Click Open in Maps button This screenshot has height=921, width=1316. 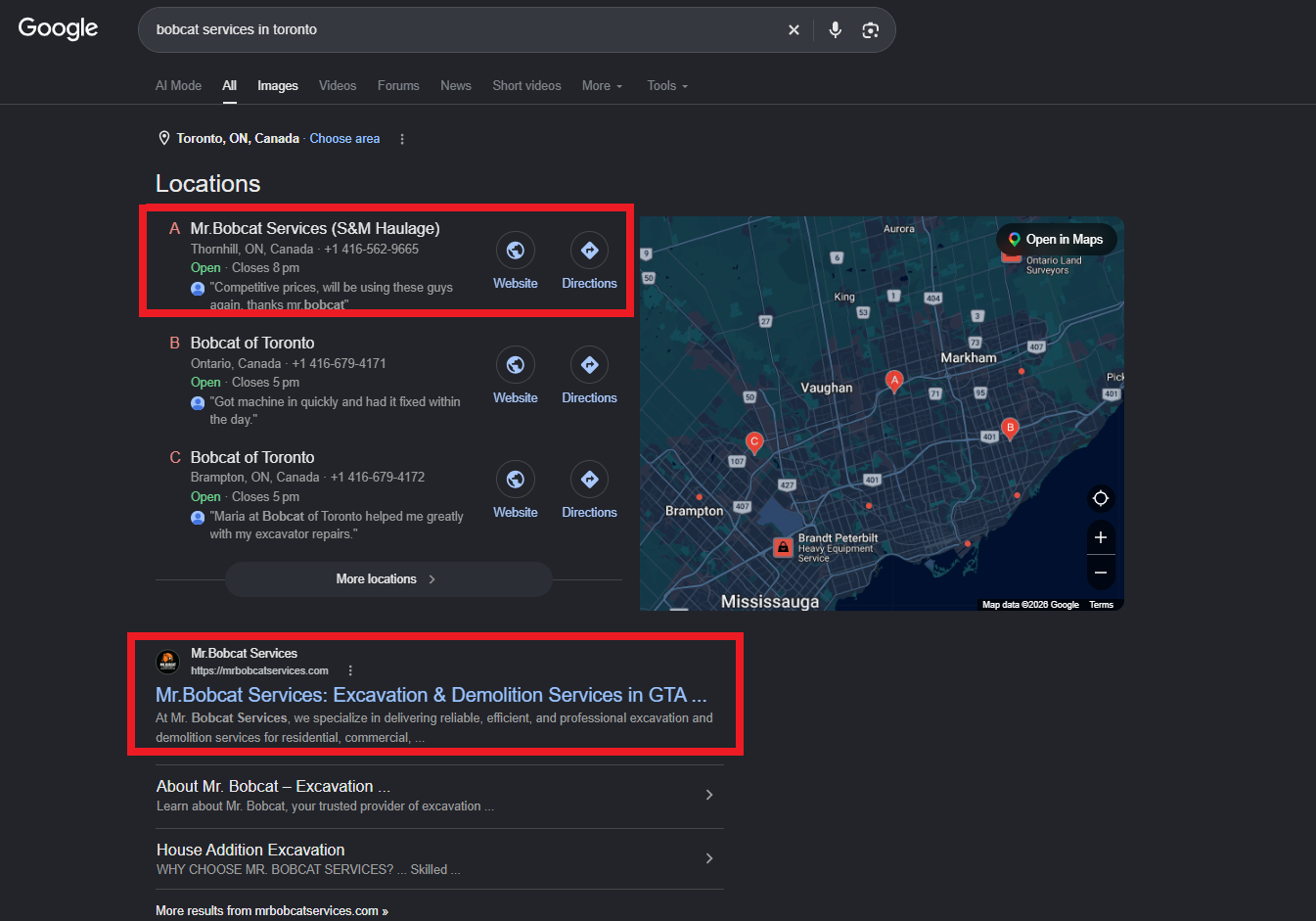coord(1056,240)
